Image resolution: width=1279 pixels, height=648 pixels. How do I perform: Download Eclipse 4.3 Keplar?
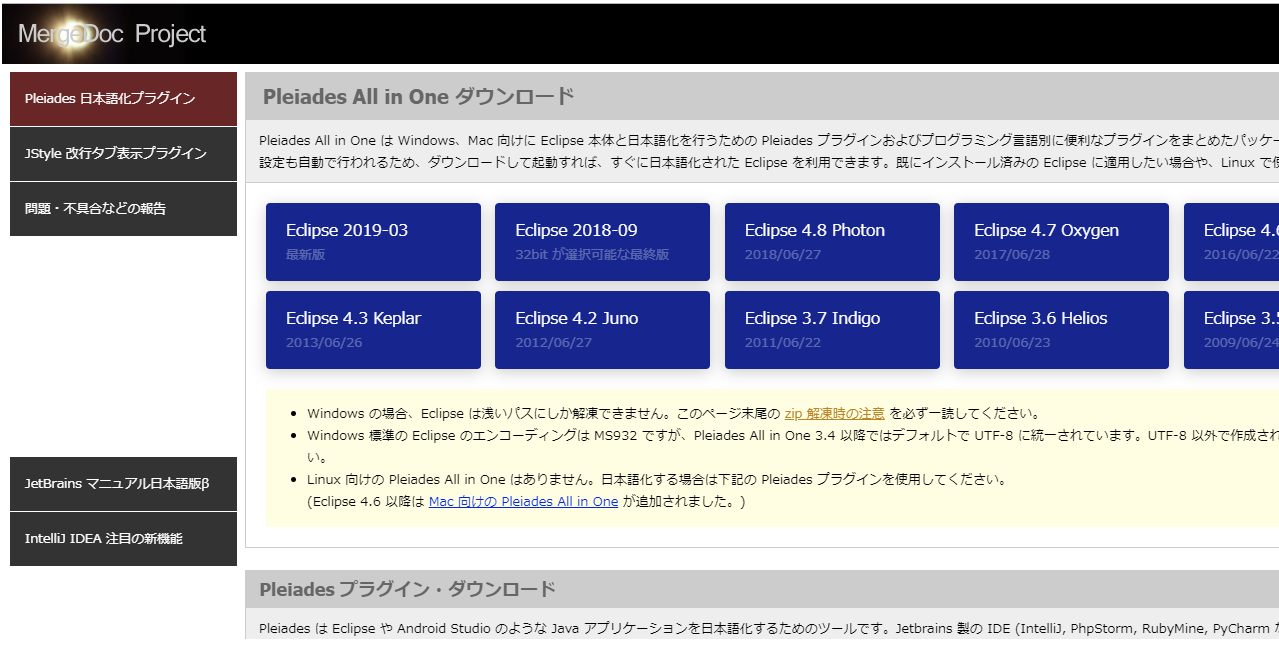tap(373, 330)
